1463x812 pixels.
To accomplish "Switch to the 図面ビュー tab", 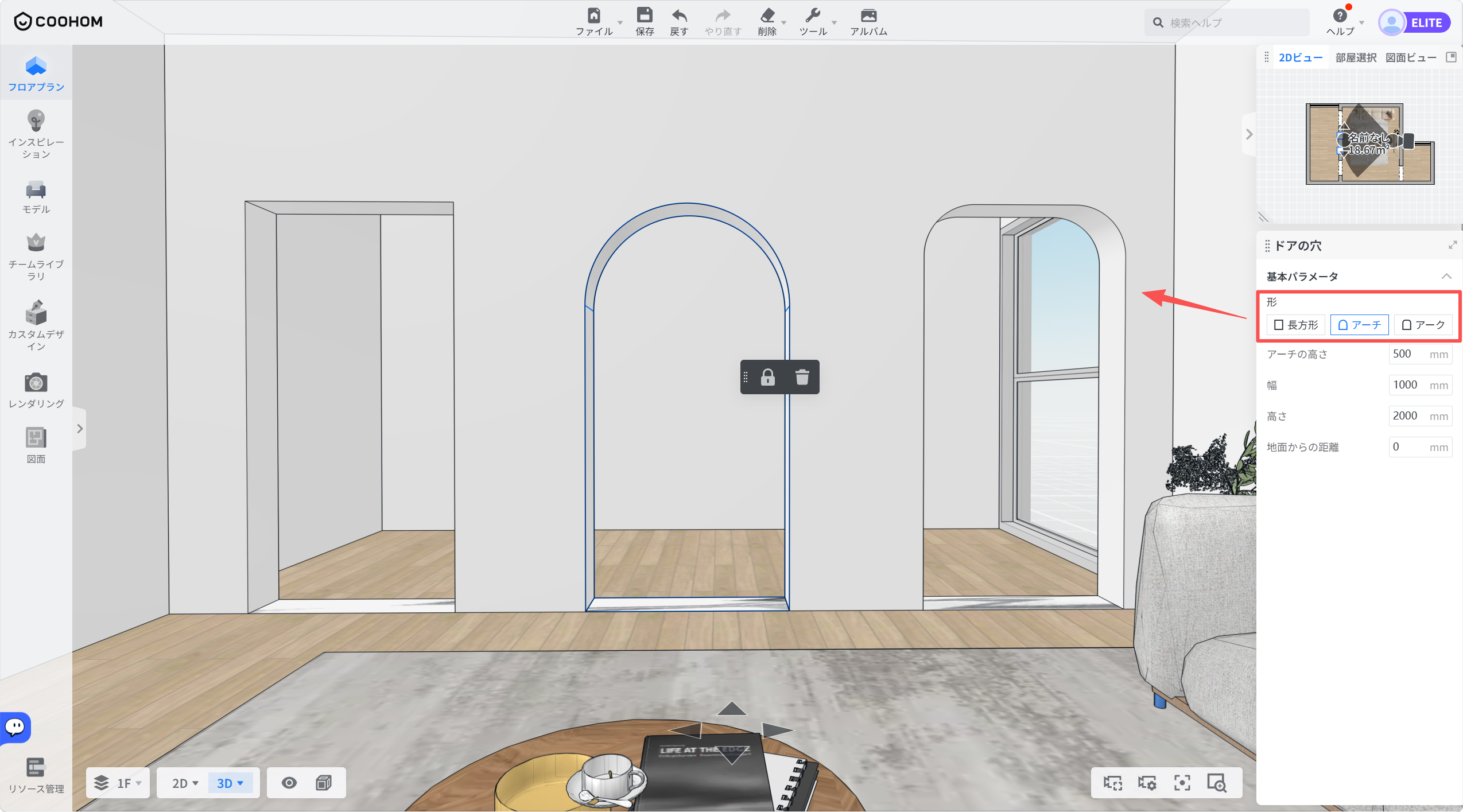I will [1411, 57].
